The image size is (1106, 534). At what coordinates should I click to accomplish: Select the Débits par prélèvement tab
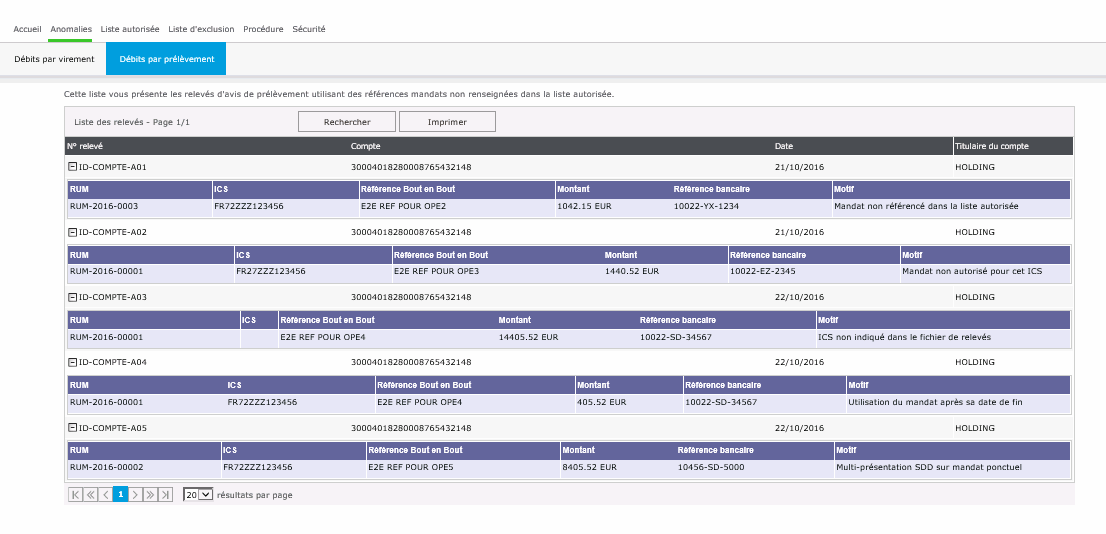tap(166, 59)
